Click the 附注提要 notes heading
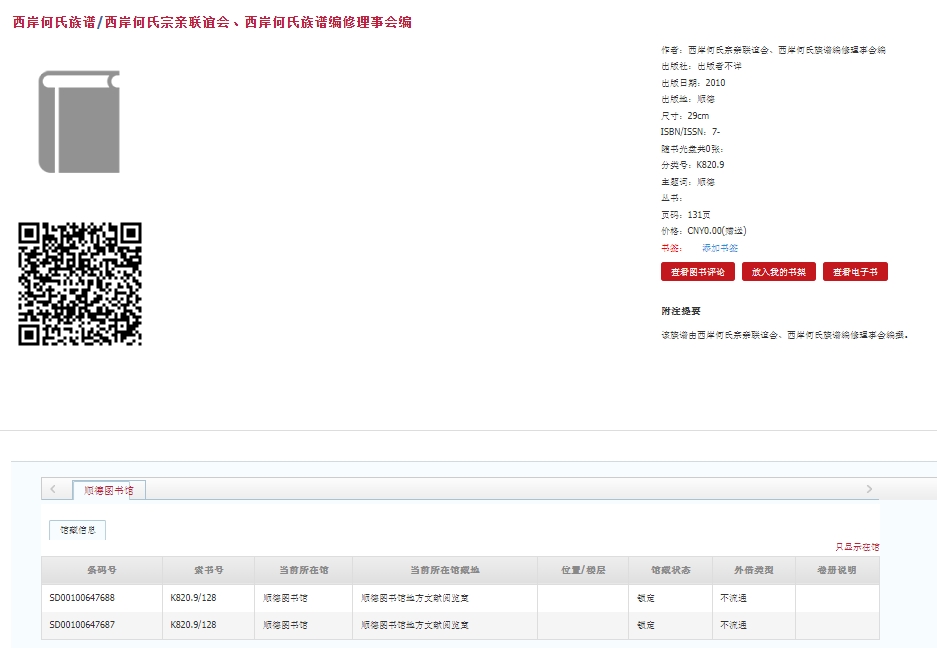This screenshot has width=937, height=648. tap(681, 311)
